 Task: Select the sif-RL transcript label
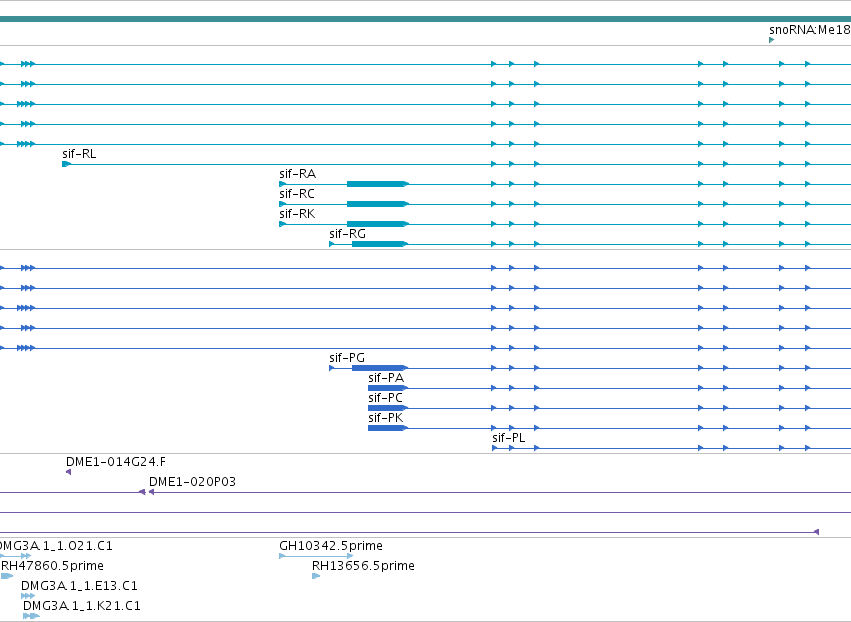click(79, 154)
